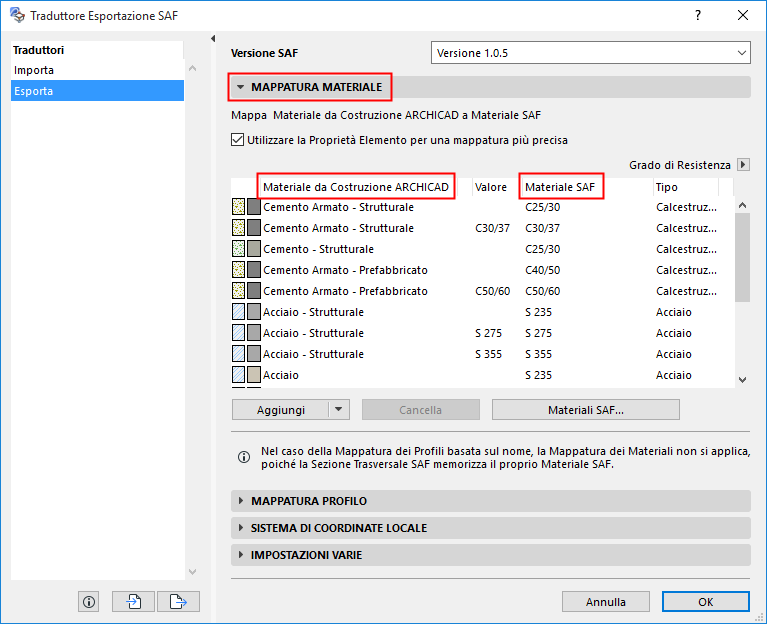Viewport: 767px width, 624px height.
Task: Click 'Cemento Armato - Prefabbricato' in C40/50 row
Action: point(345,270)
